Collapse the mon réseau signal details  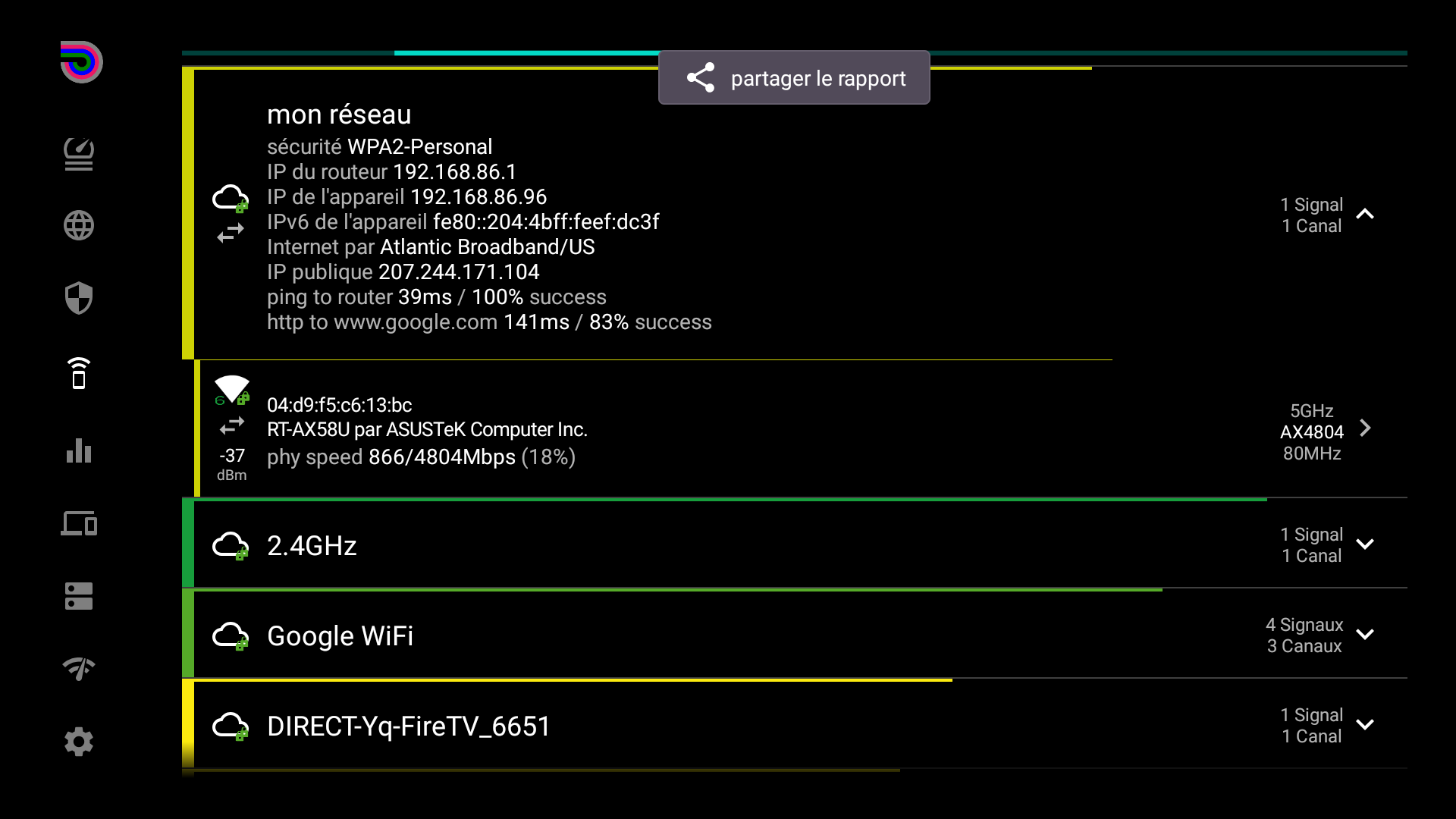coord(1367,215)
